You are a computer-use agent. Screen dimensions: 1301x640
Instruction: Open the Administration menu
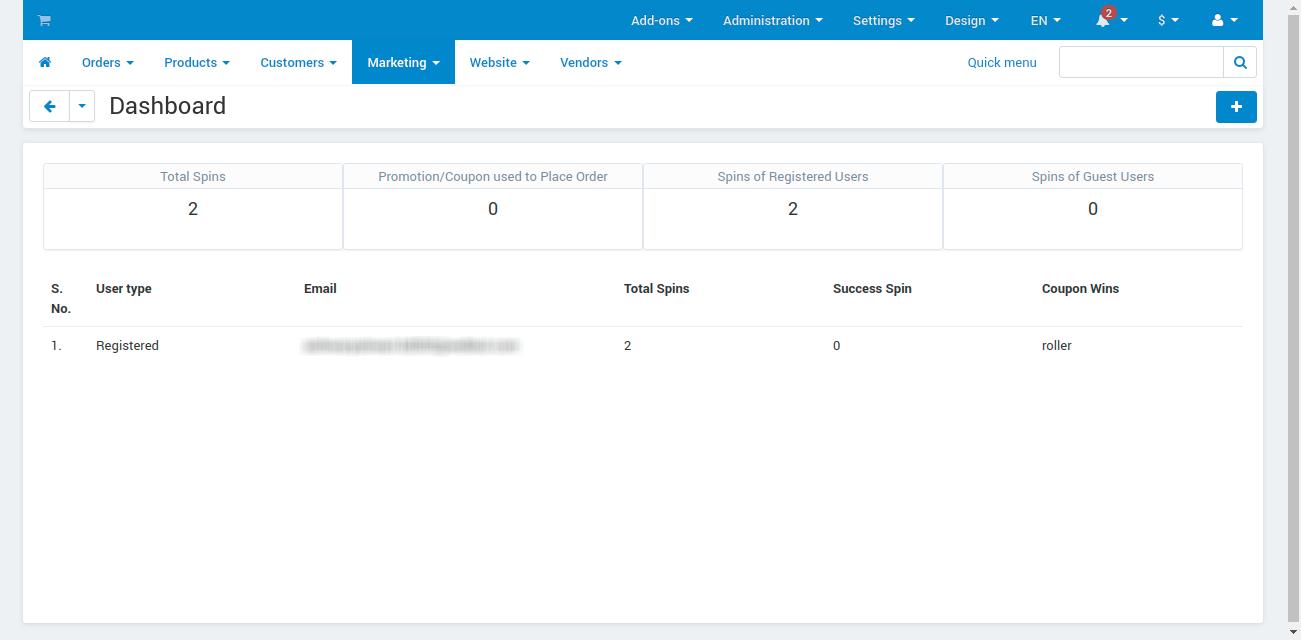pyautogui.click(x=772, y=20)
